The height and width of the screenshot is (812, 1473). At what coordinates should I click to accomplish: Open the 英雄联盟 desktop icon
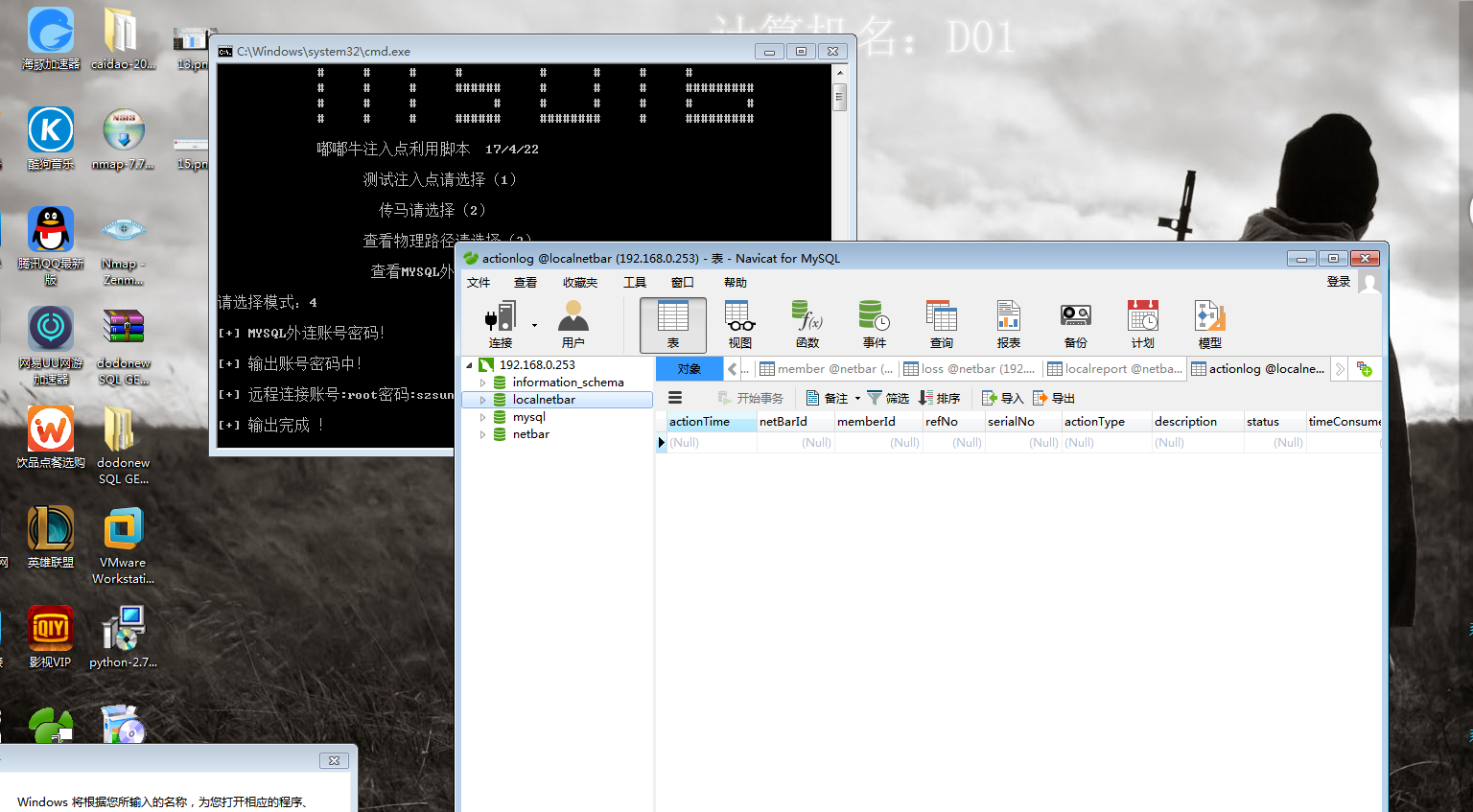click(x=51, y=537)
